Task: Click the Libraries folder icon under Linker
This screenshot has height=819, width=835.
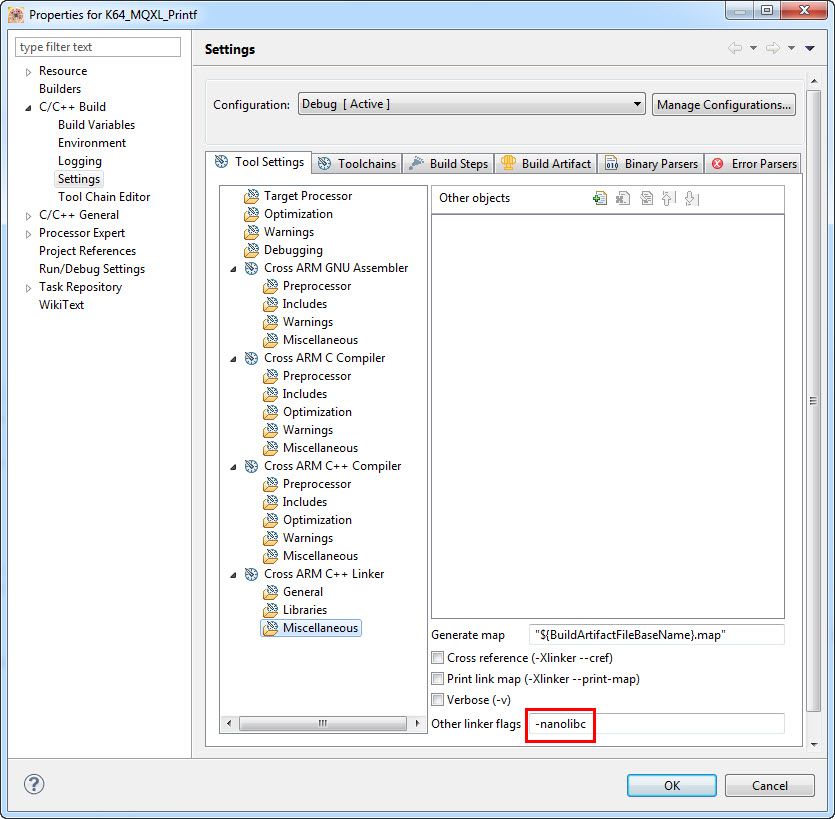Action: click(271, 610)
